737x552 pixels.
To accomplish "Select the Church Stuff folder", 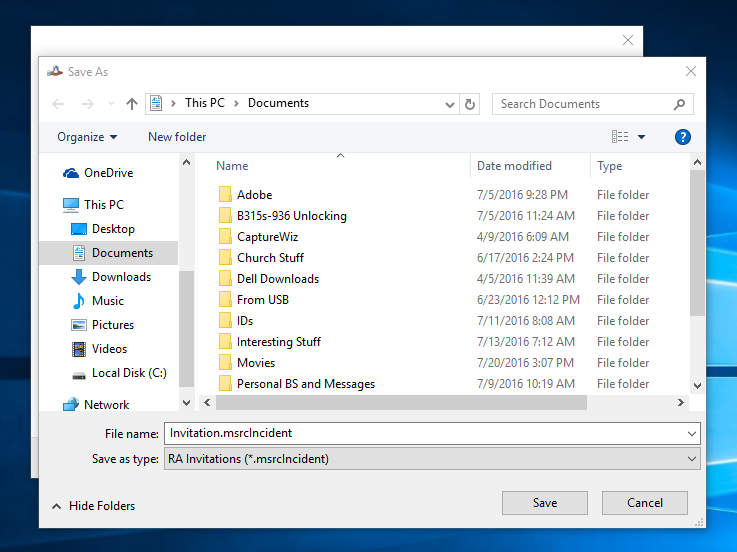I will click(270, 258).
